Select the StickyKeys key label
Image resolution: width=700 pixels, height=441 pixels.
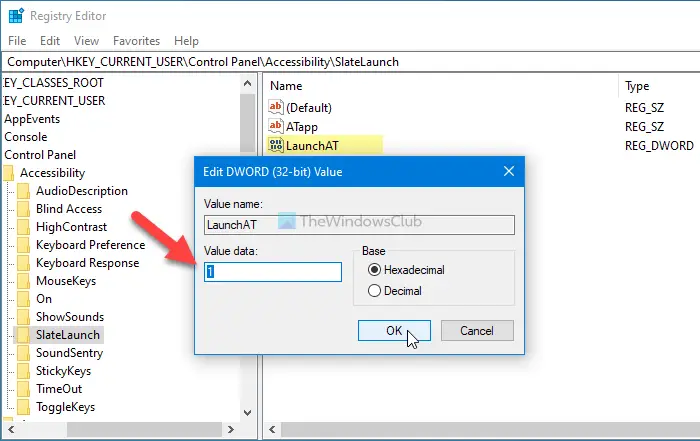tap(63, 371)
